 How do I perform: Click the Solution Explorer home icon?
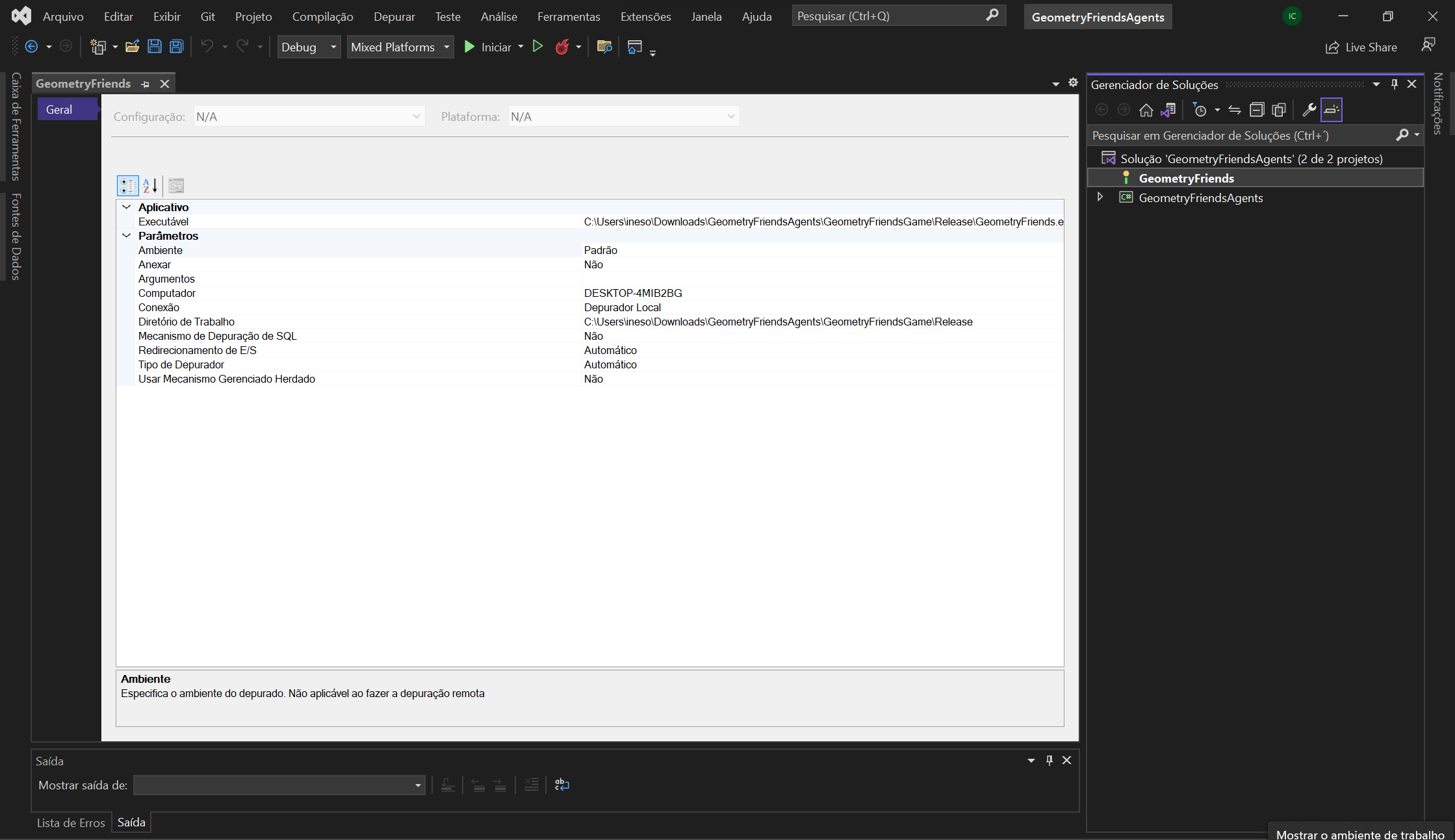(x=1146, y=110)
